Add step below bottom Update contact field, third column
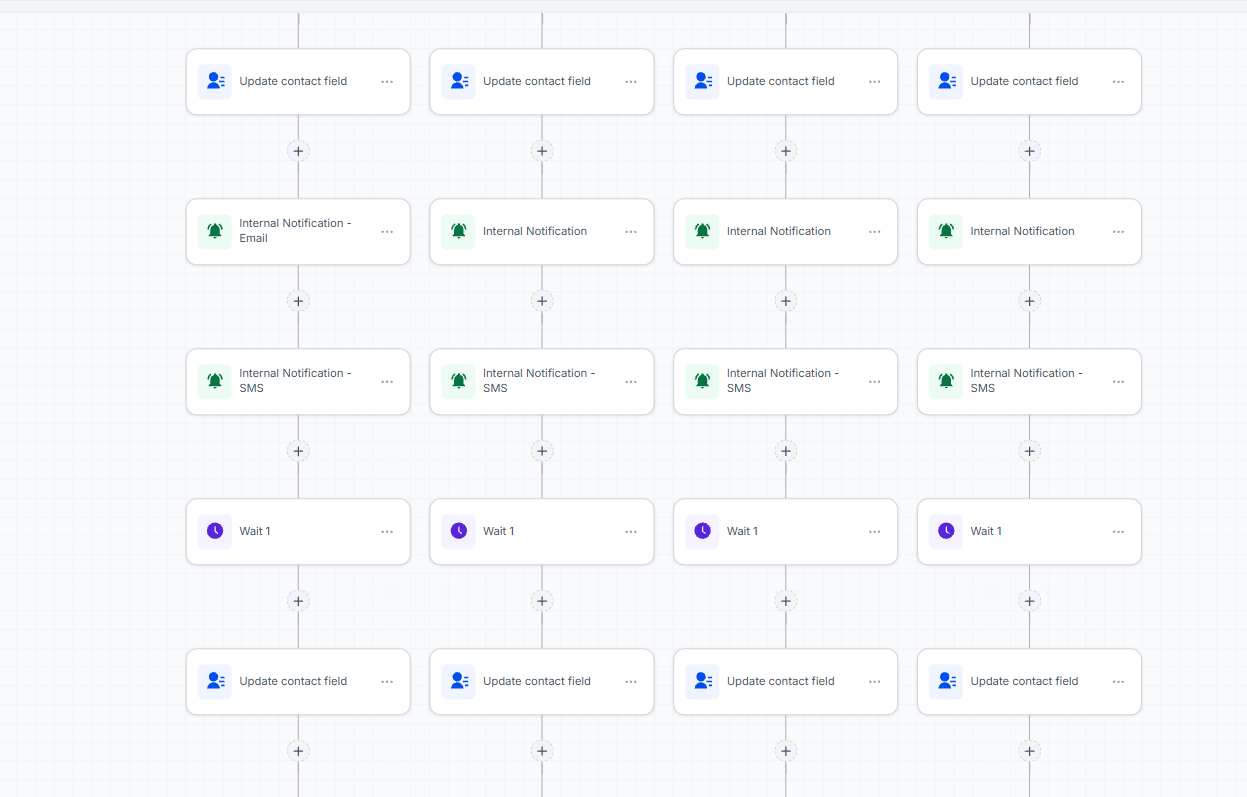1247x797 pixels. [786, 751]
